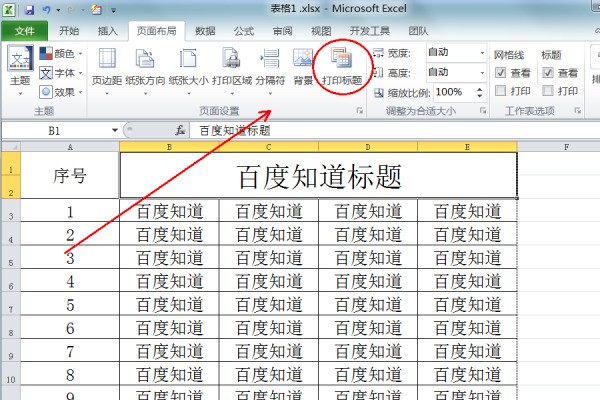Open Sheet Options dialog launcher
The width and height of the screenshot is (600, 400).
(x=577, y=111)
